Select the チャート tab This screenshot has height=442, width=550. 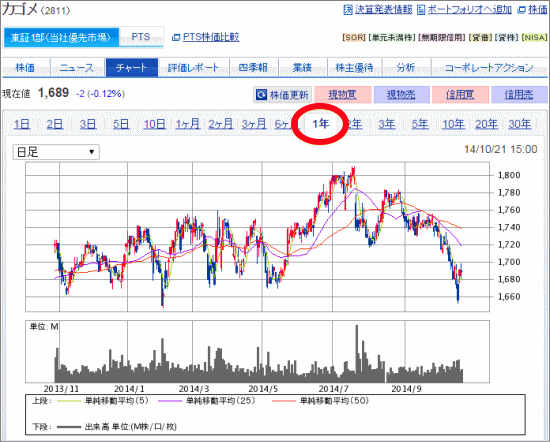point(132,67)
